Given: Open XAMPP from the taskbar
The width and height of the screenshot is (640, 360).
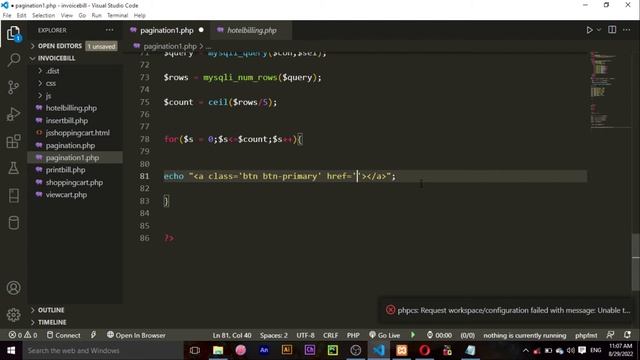Looking at the screenshot, I should point(402,350).
